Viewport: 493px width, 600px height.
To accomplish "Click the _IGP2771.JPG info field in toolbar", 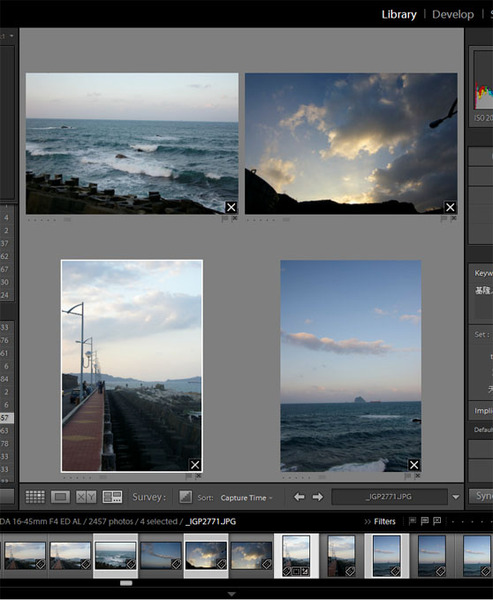I will tap(389, 497).
